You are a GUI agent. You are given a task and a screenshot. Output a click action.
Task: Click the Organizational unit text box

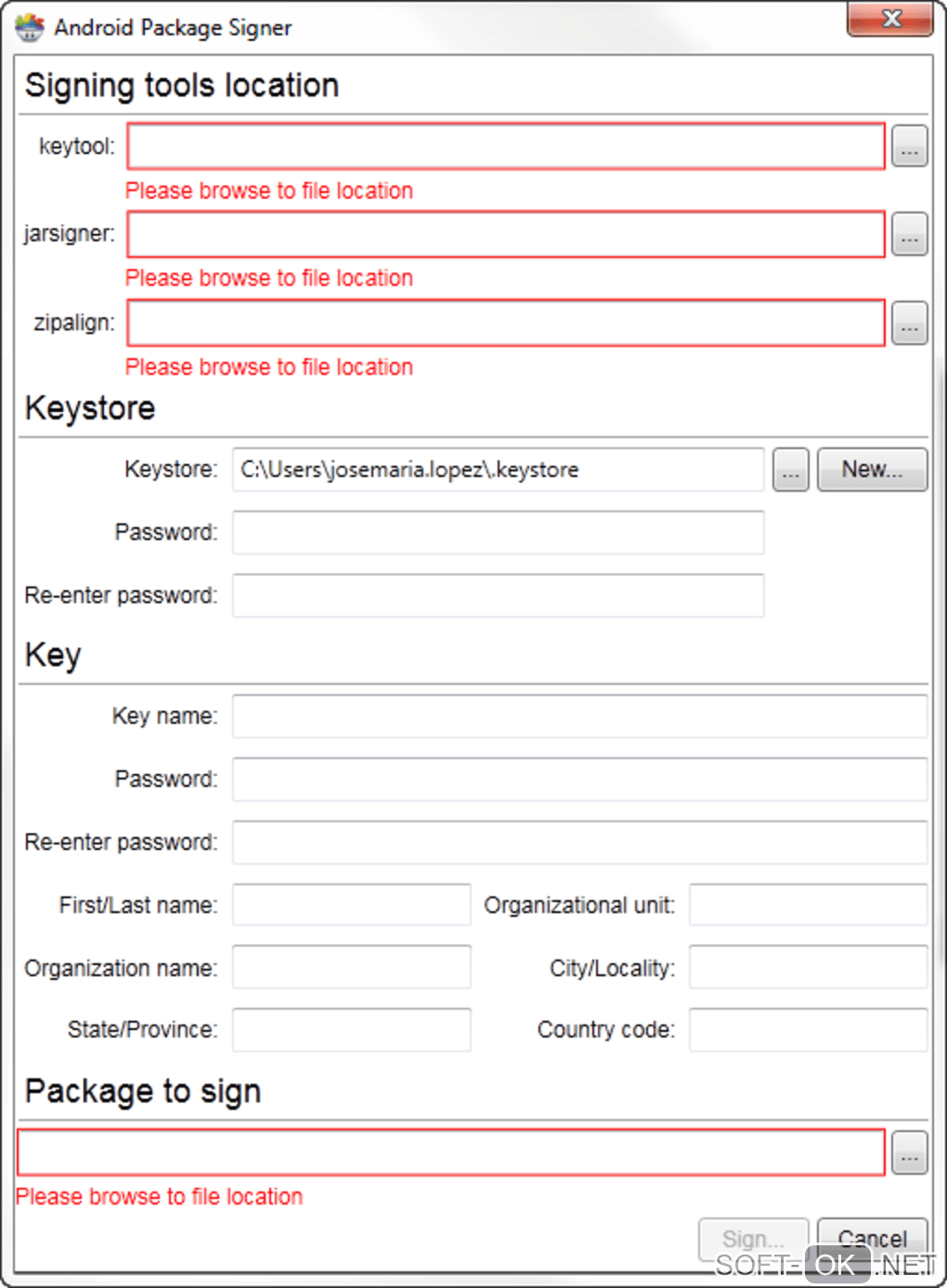808,905
